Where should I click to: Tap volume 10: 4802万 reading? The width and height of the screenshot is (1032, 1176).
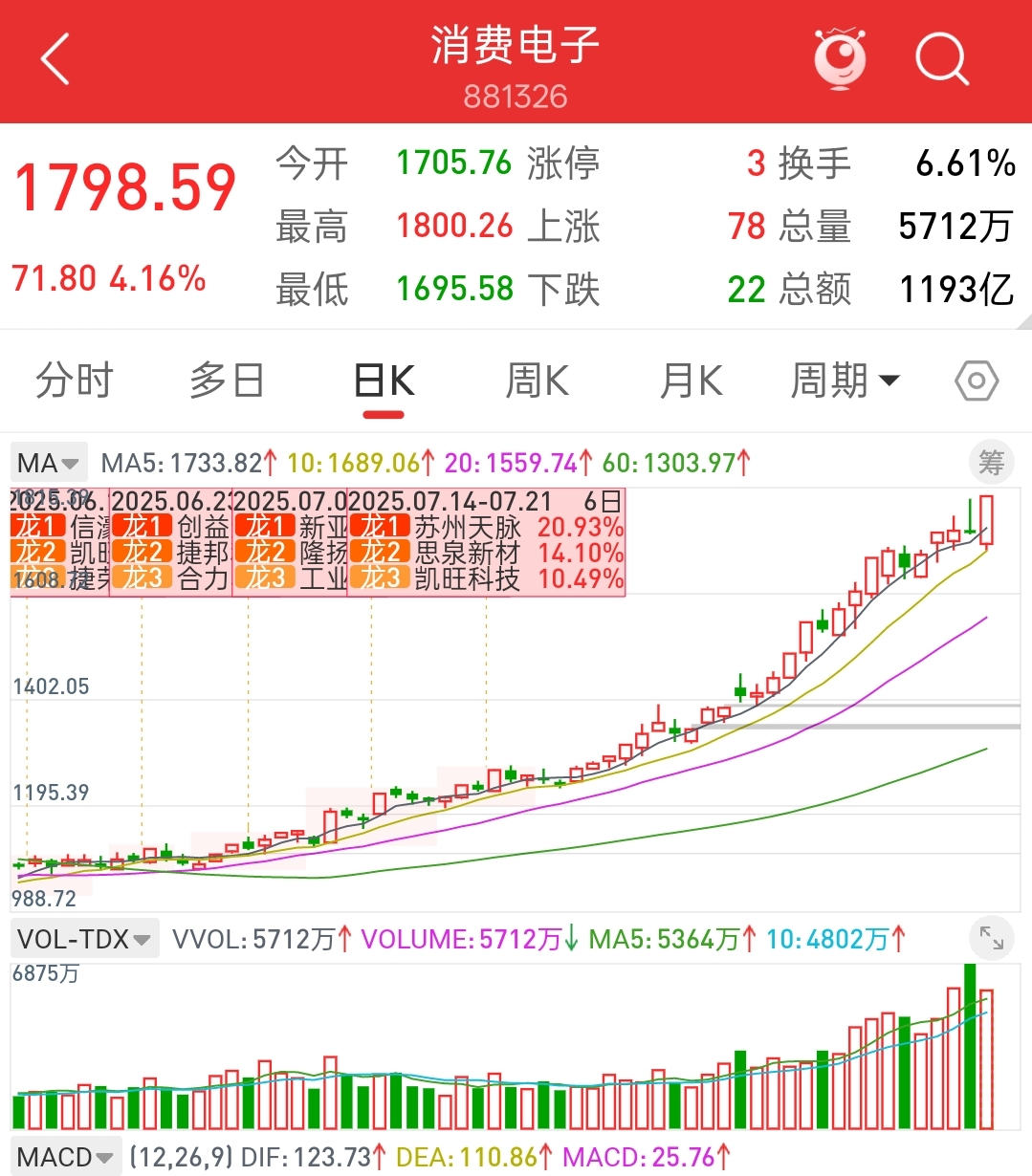coord(837,940)
